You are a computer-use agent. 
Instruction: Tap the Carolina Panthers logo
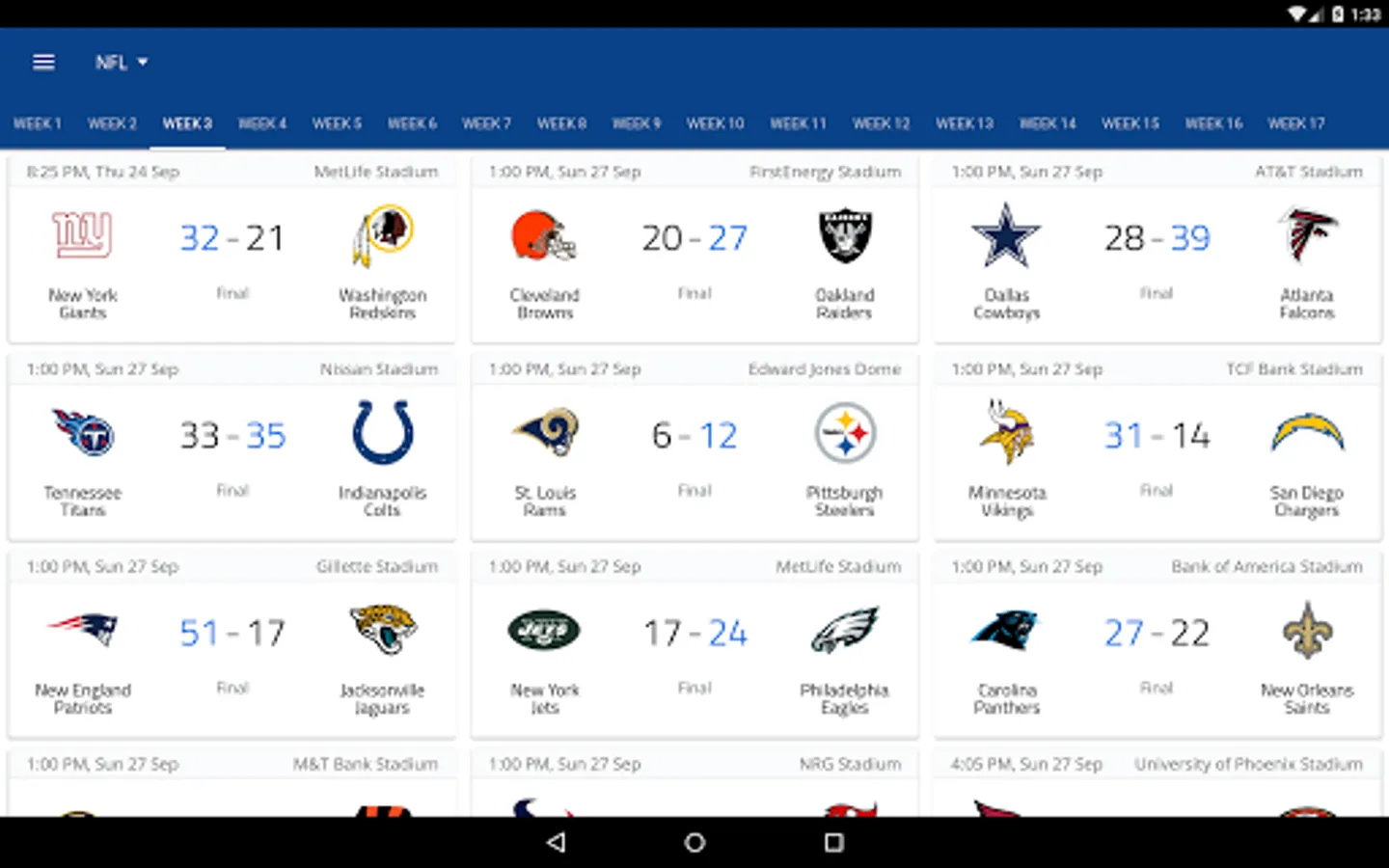1006,630
